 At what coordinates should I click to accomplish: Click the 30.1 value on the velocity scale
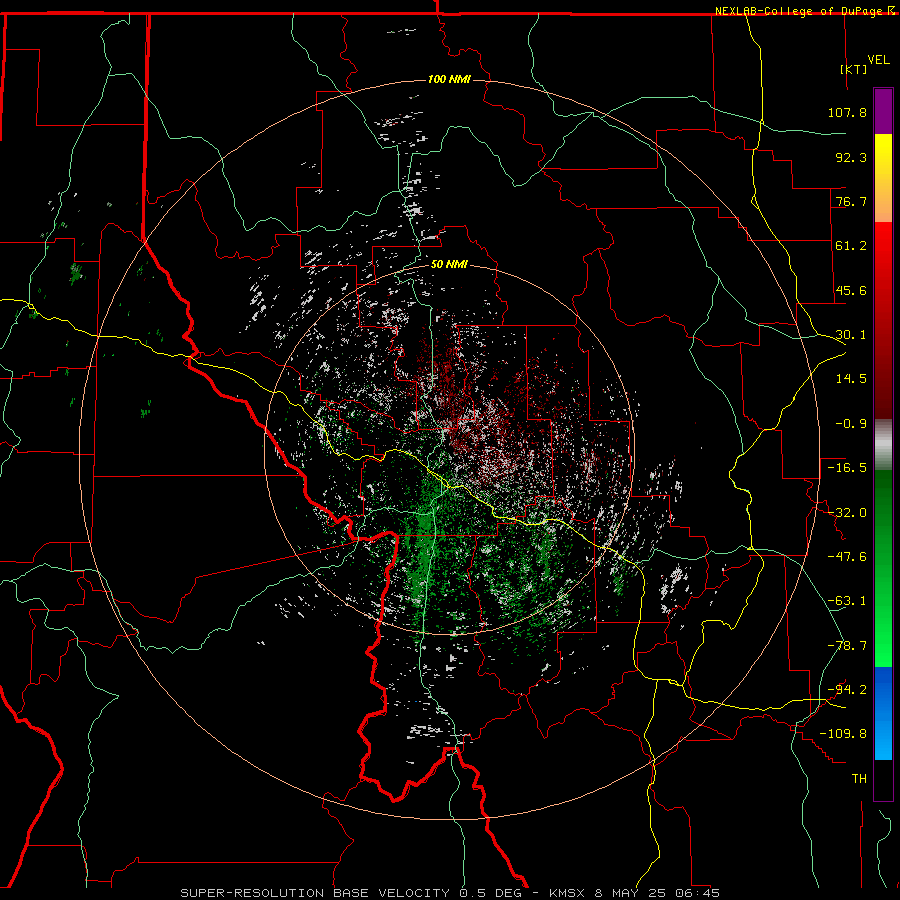pyautogui.click(x=851, y=335)
